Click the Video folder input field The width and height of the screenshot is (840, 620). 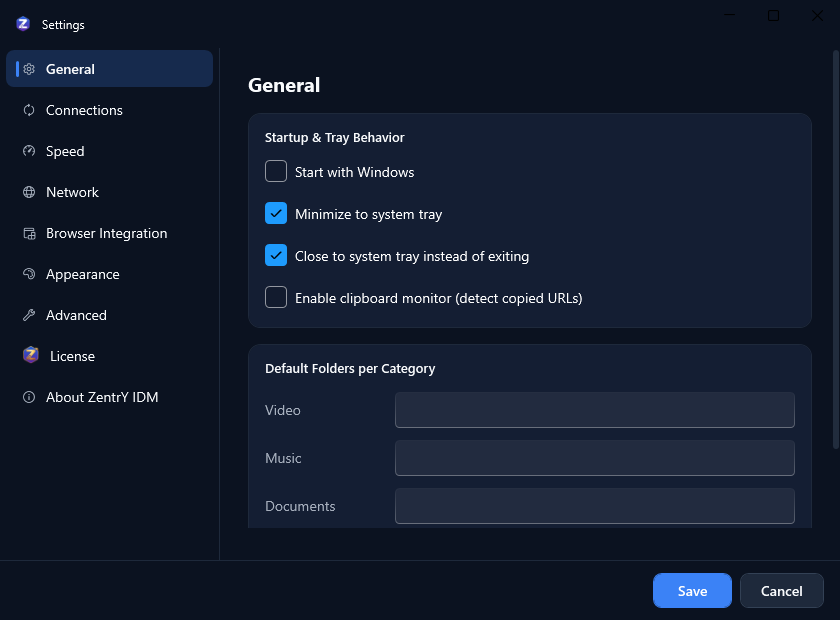pyautogui.click(x=595, y=410)
